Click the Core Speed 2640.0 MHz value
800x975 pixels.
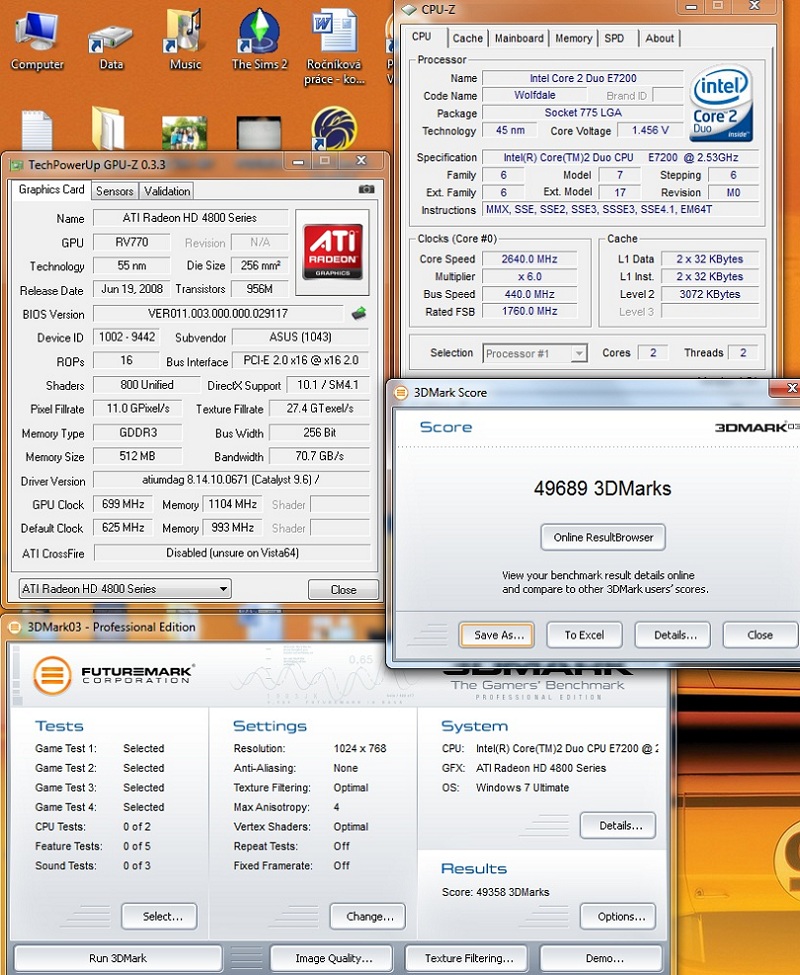point(530,259)
